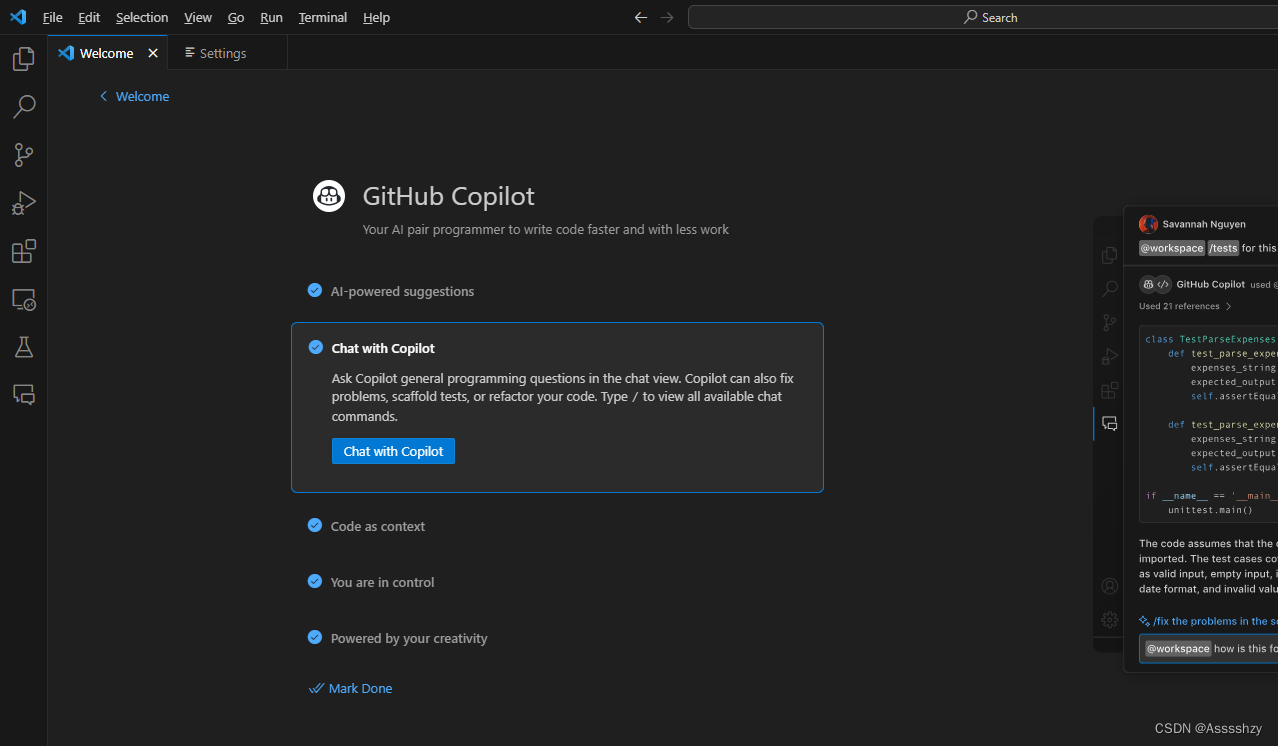Open the Remote Explorer view
The height and width of the screenshot is (746, 1278).
(23, 299)
